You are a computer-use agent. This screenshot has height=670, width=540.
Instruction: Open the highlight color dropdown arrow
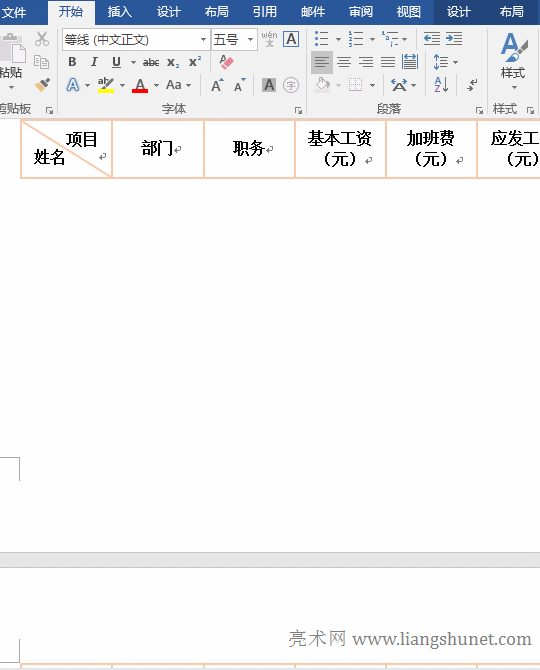(x=123, y=85)
